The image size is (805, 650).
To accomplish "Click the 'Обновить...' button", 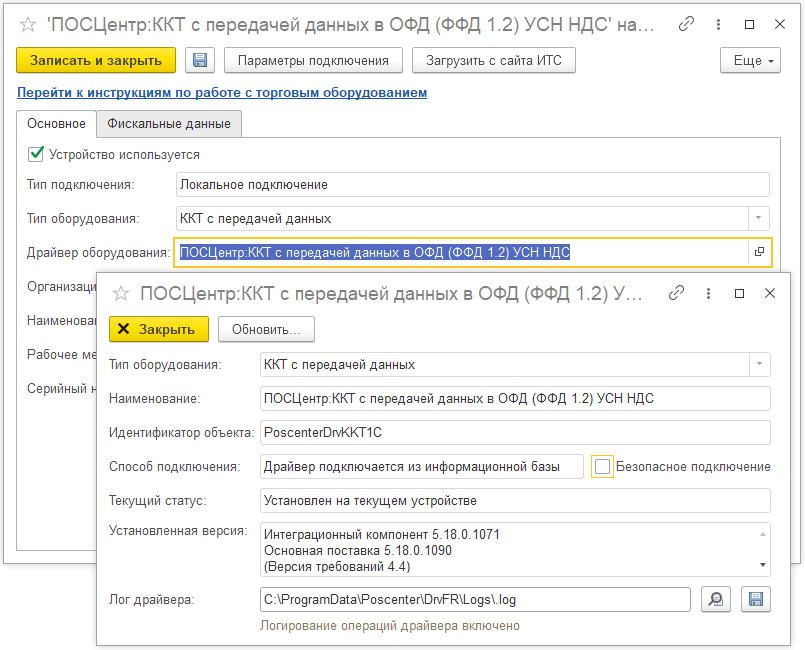I will pyautogui.click(x=266, y=329).
